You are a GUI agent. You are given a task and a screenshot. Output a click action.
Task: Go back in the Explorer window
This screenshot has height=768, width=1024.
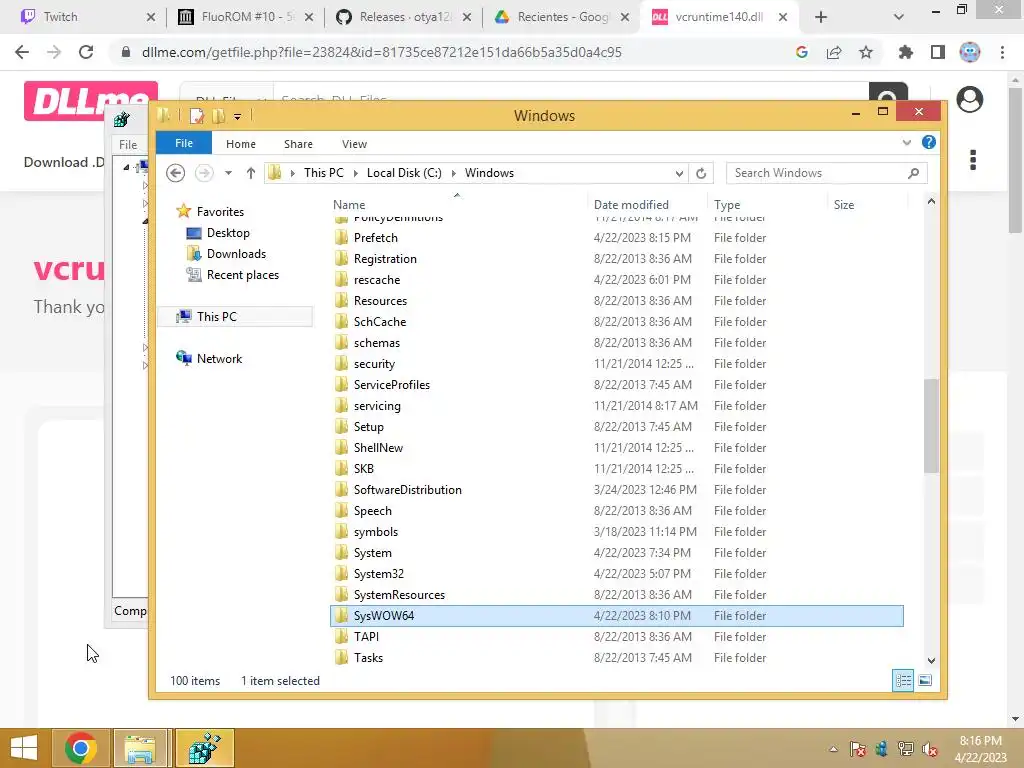pyautogui.click(x=175, y=173)
